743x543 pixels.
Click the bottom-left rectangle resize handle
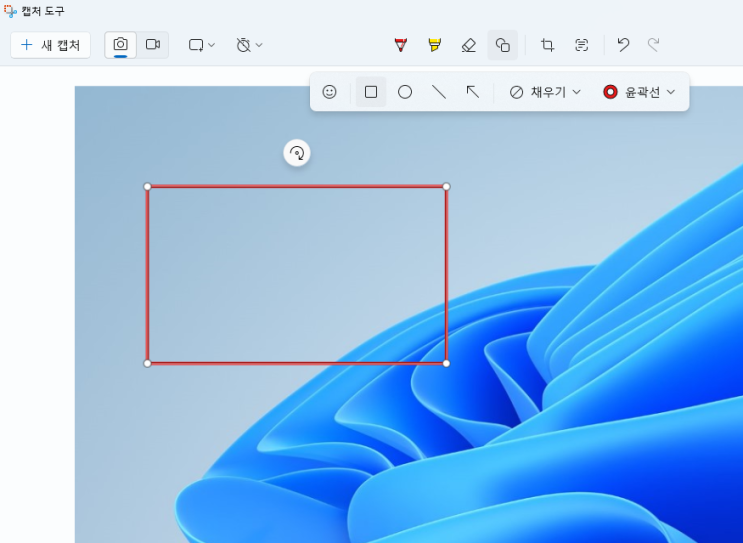pos(147,363)
